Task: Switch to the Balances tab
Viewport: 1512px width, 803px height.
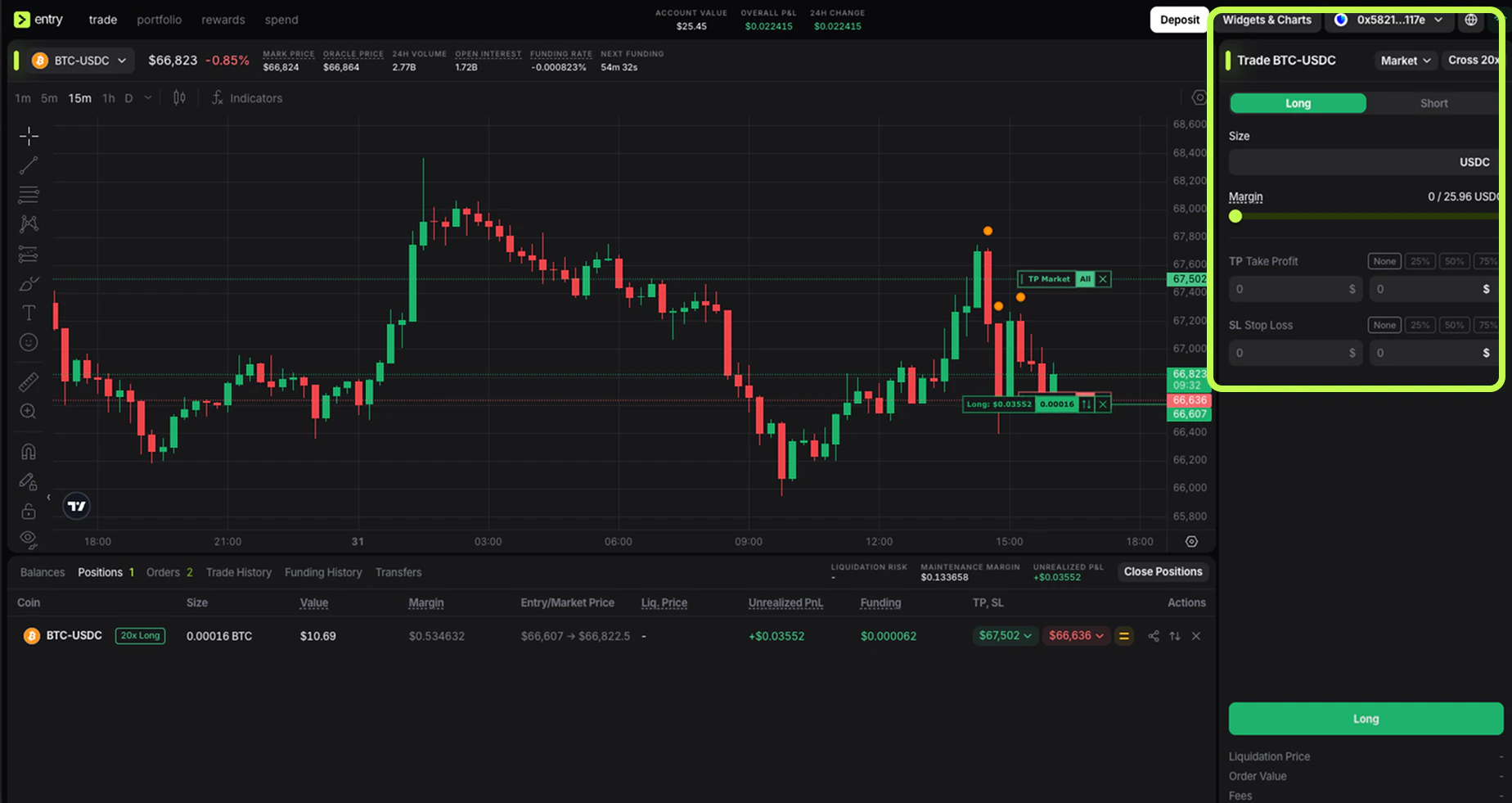Action: pyautogui.click(x=43, y=572)
